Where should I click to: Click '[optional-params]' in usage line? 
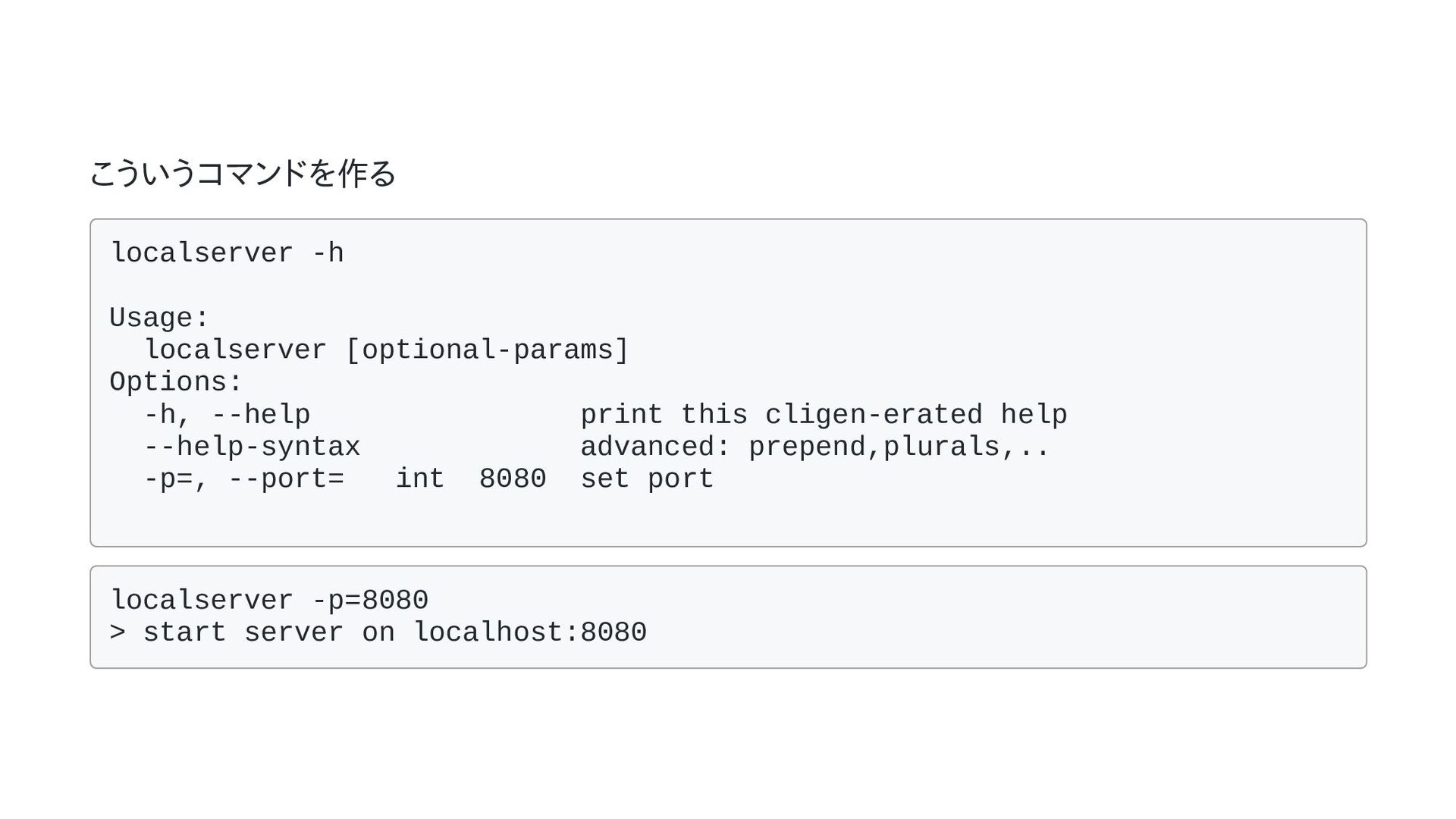click(x=487, y=350)
